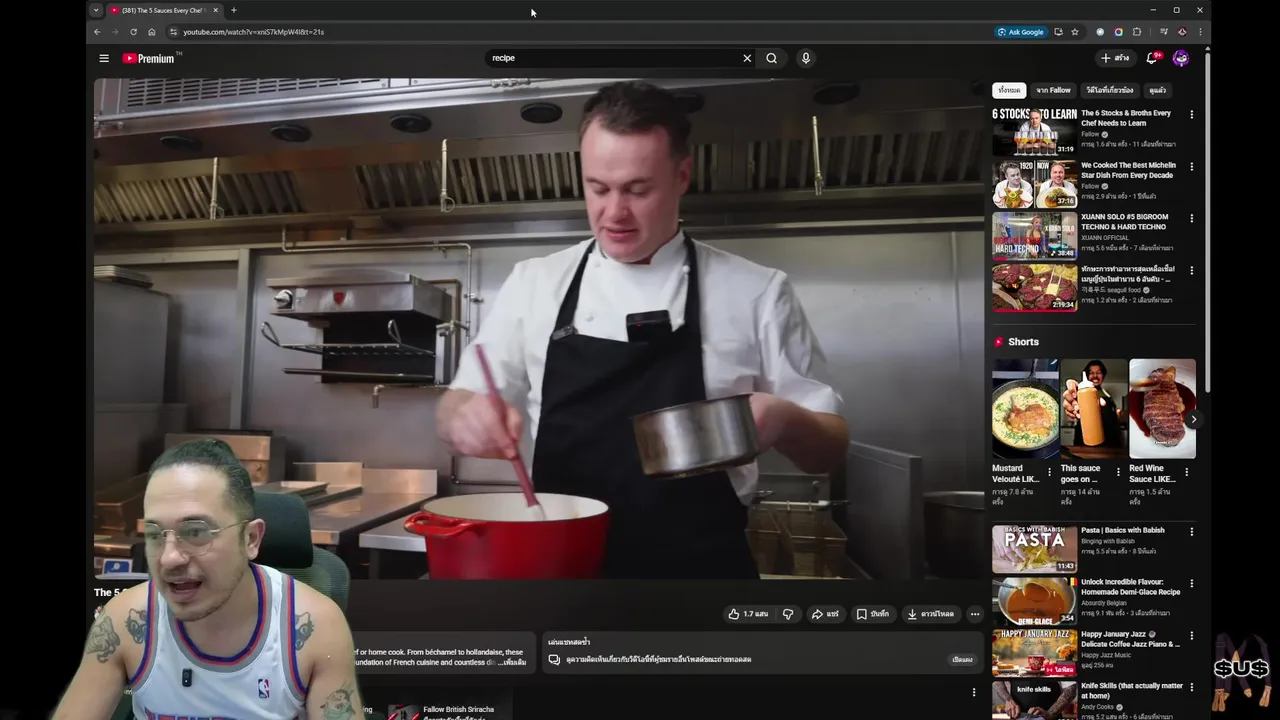Play the 'This sauce goes on' short
The width and height of the screenshot is (1280, 720).
1093,408
